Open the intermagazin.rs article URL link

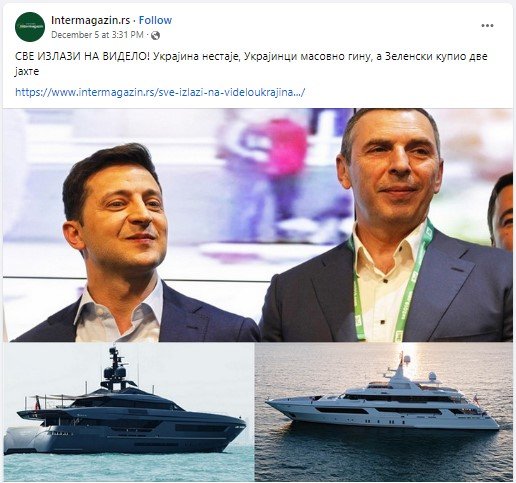point(160,92)
